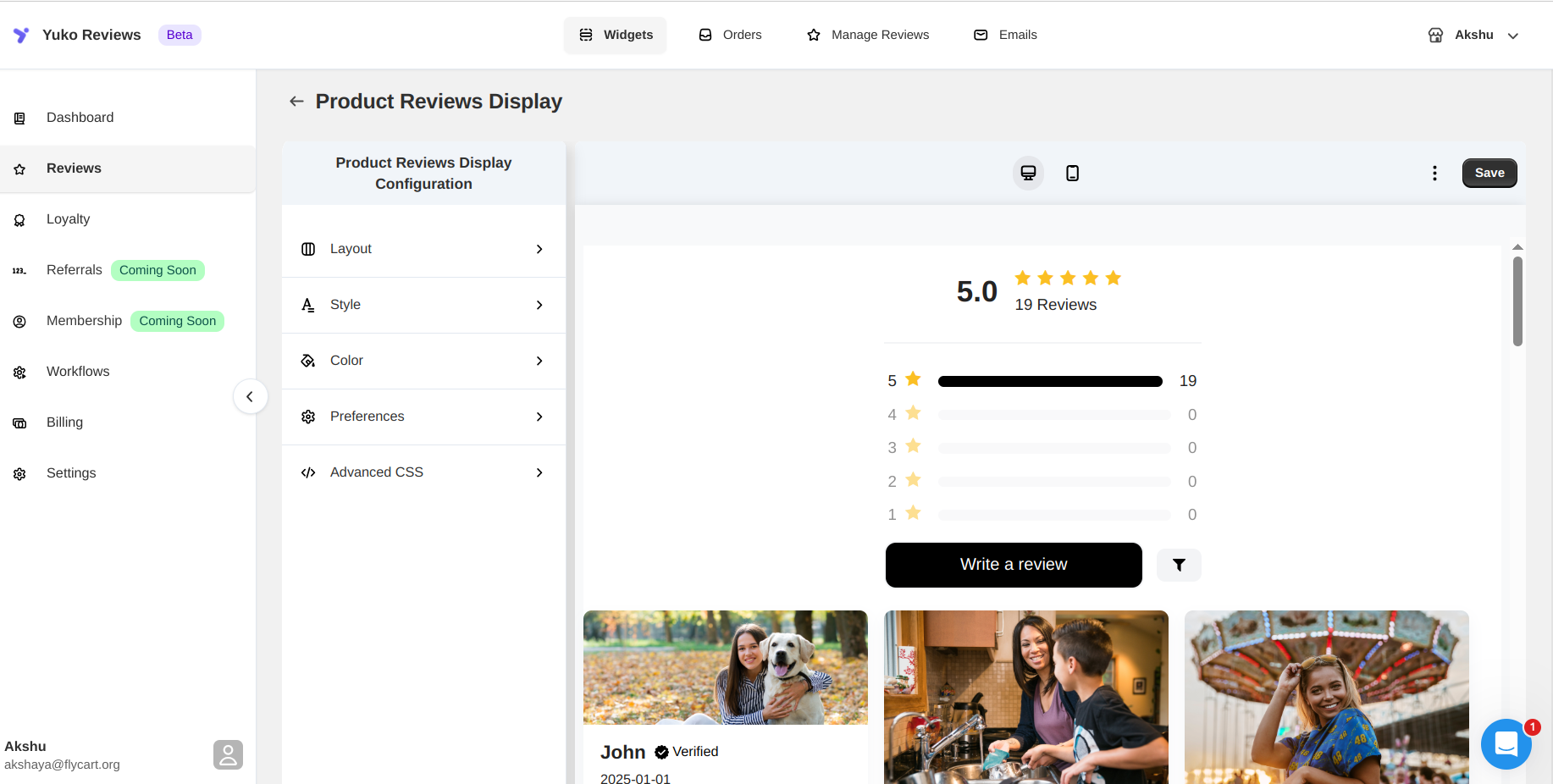Click the Yuko Reviews logo icon
1553x784 pixels.
click(21, 35)
